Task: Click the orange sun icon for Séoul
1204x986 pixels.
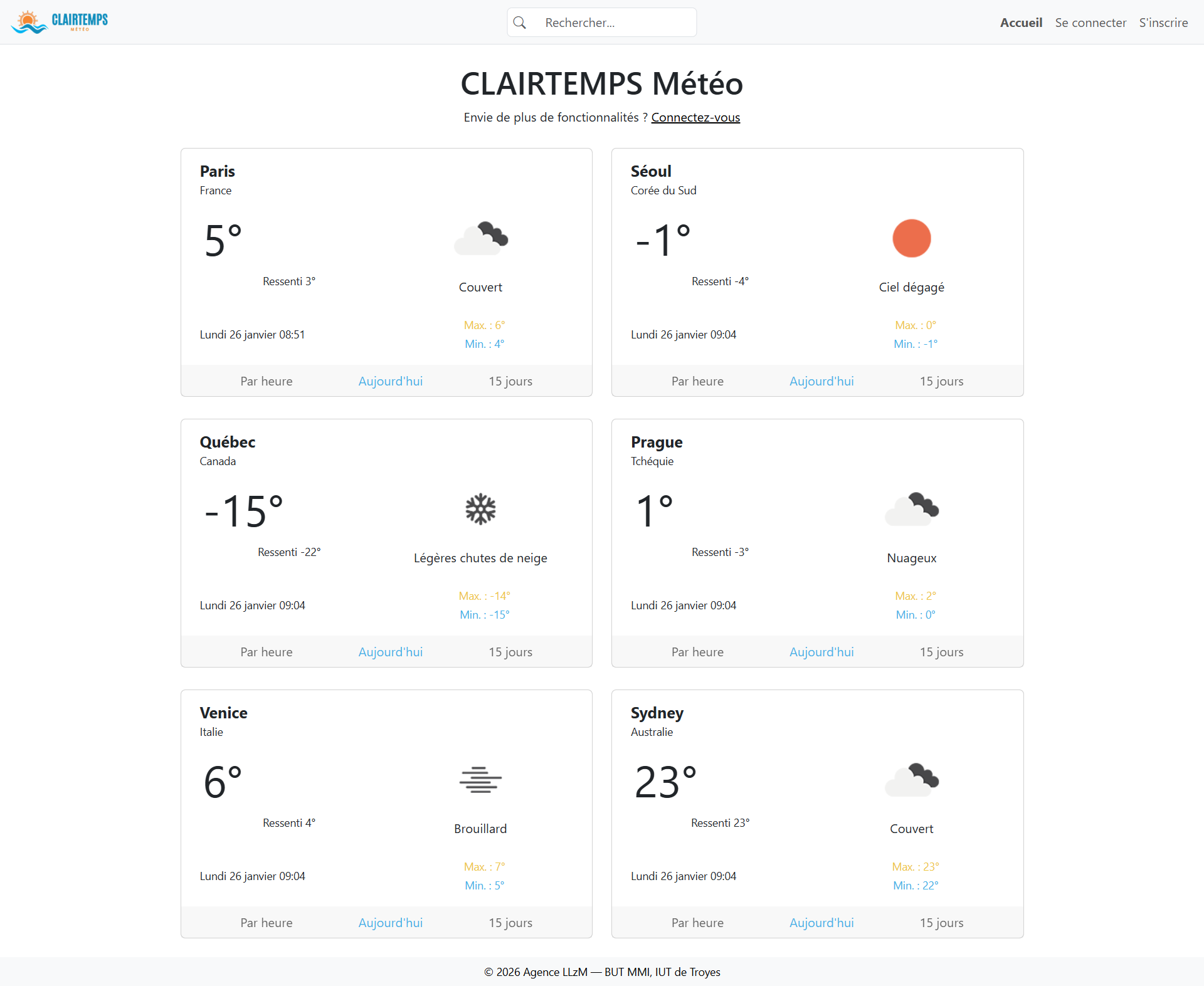Action: tap(911, 238)
